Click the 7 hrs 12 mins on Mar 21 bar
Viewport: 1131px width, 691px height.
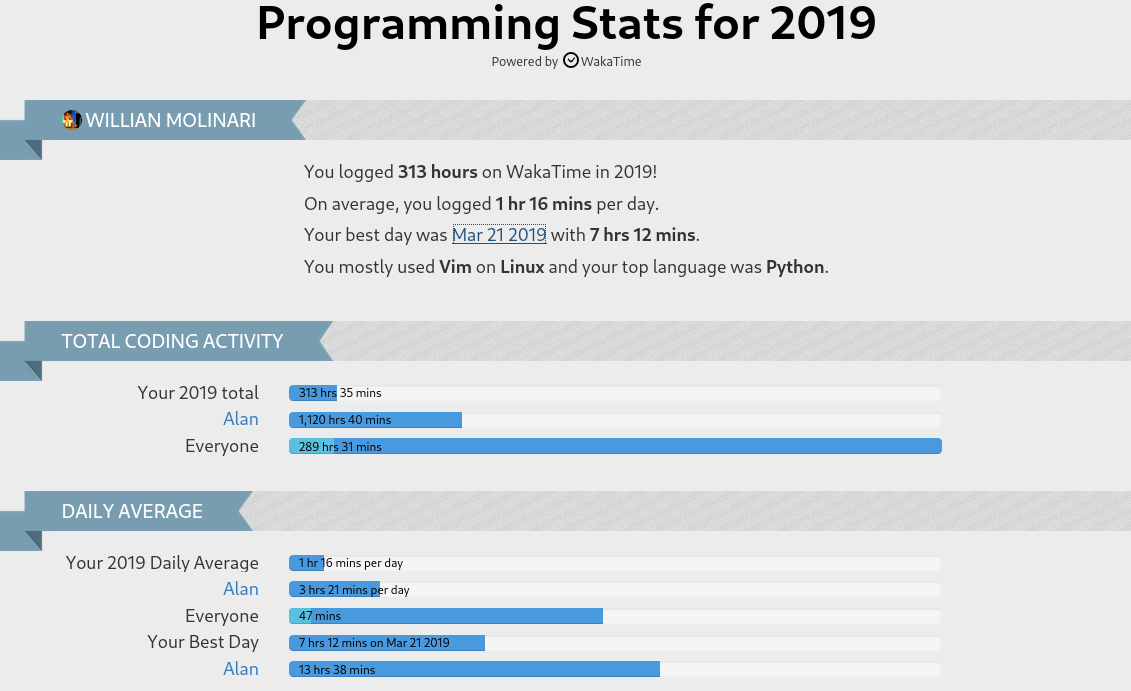pyautogui.click(x=615, y=643)
